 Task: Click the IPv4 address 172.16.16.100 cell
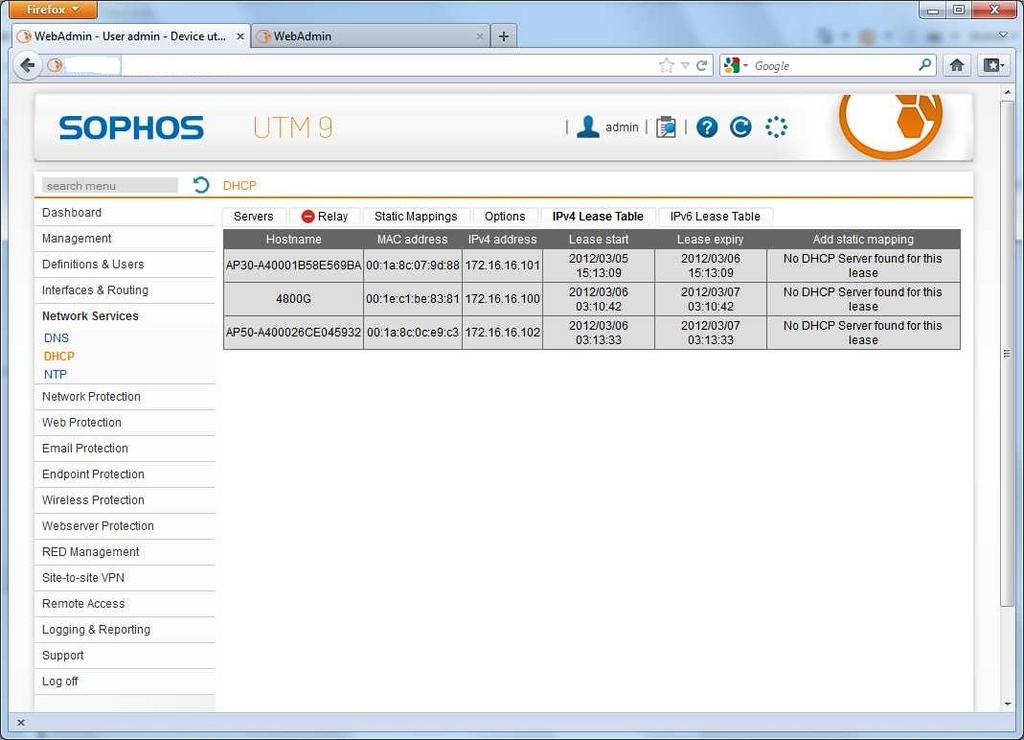pyautogui.click(x=502, y=298)
